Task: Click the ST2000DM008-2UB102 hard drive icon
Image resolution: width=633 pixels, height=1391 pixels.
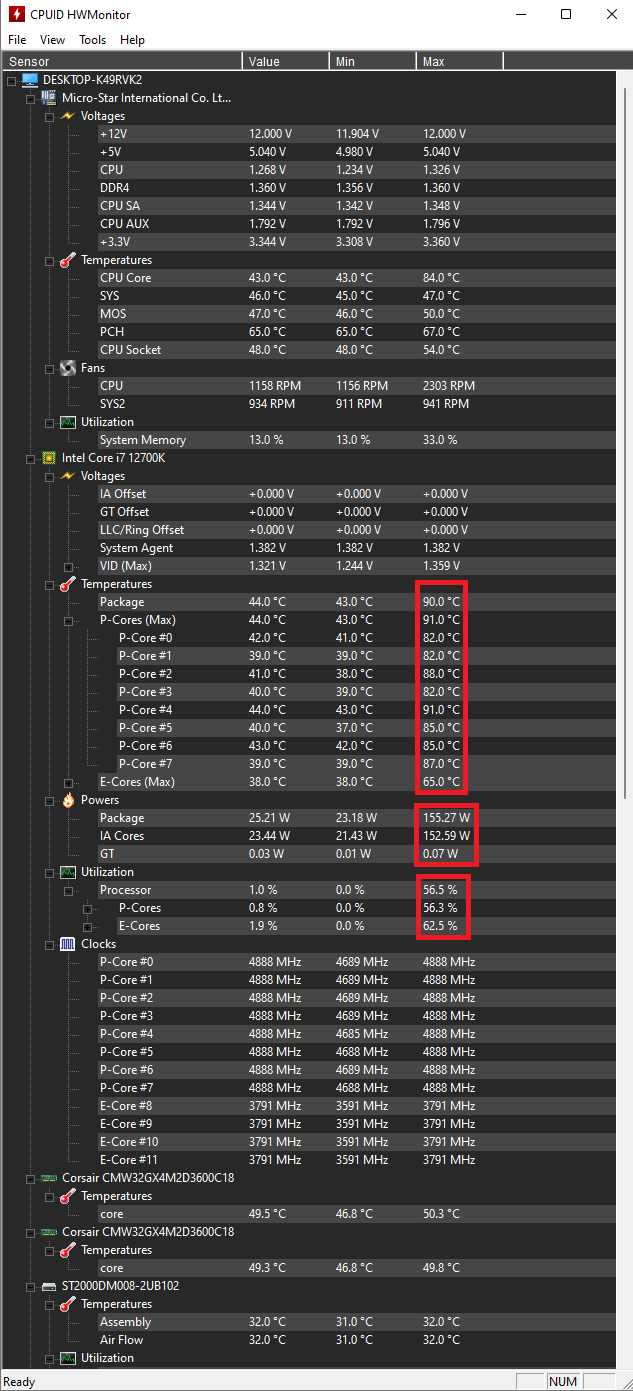Action: (49, 1286)
